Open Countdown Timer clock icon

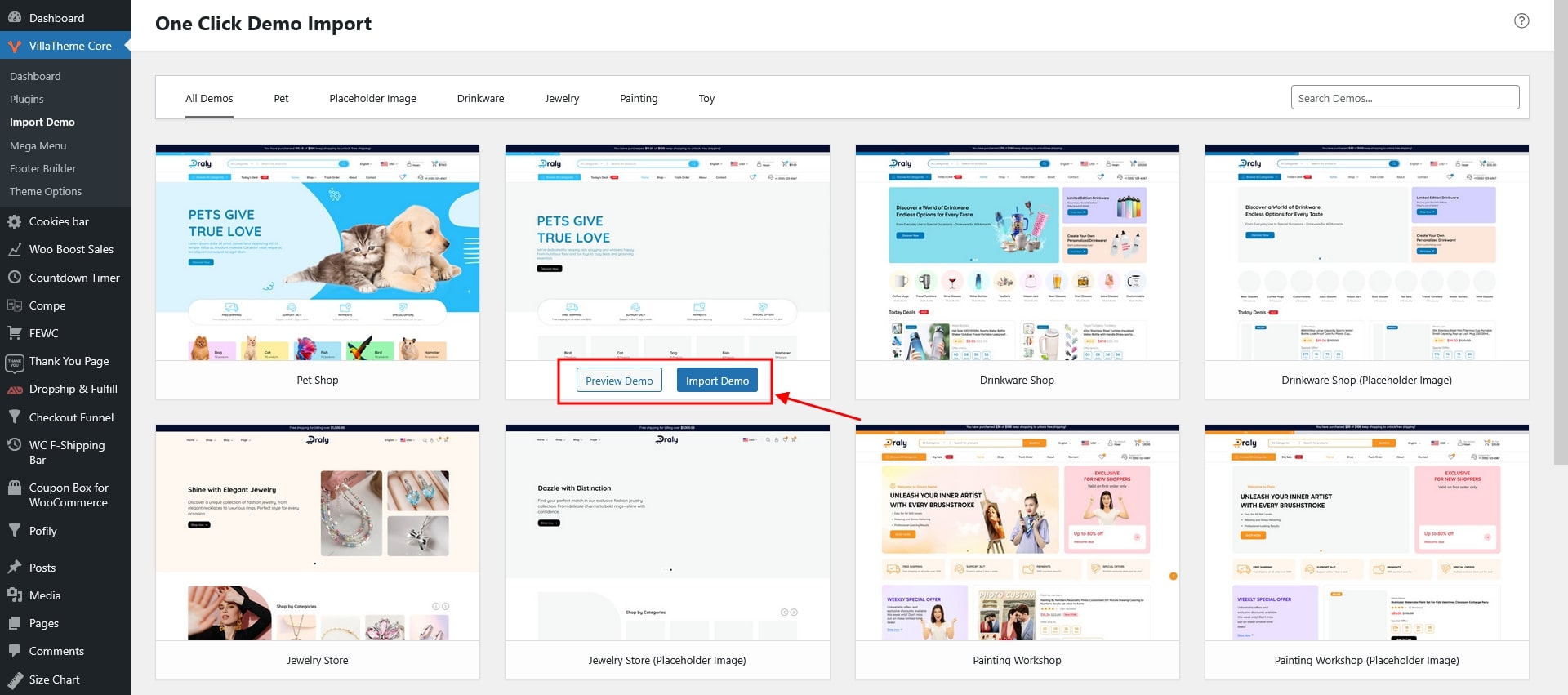click(x=14, y=278)
